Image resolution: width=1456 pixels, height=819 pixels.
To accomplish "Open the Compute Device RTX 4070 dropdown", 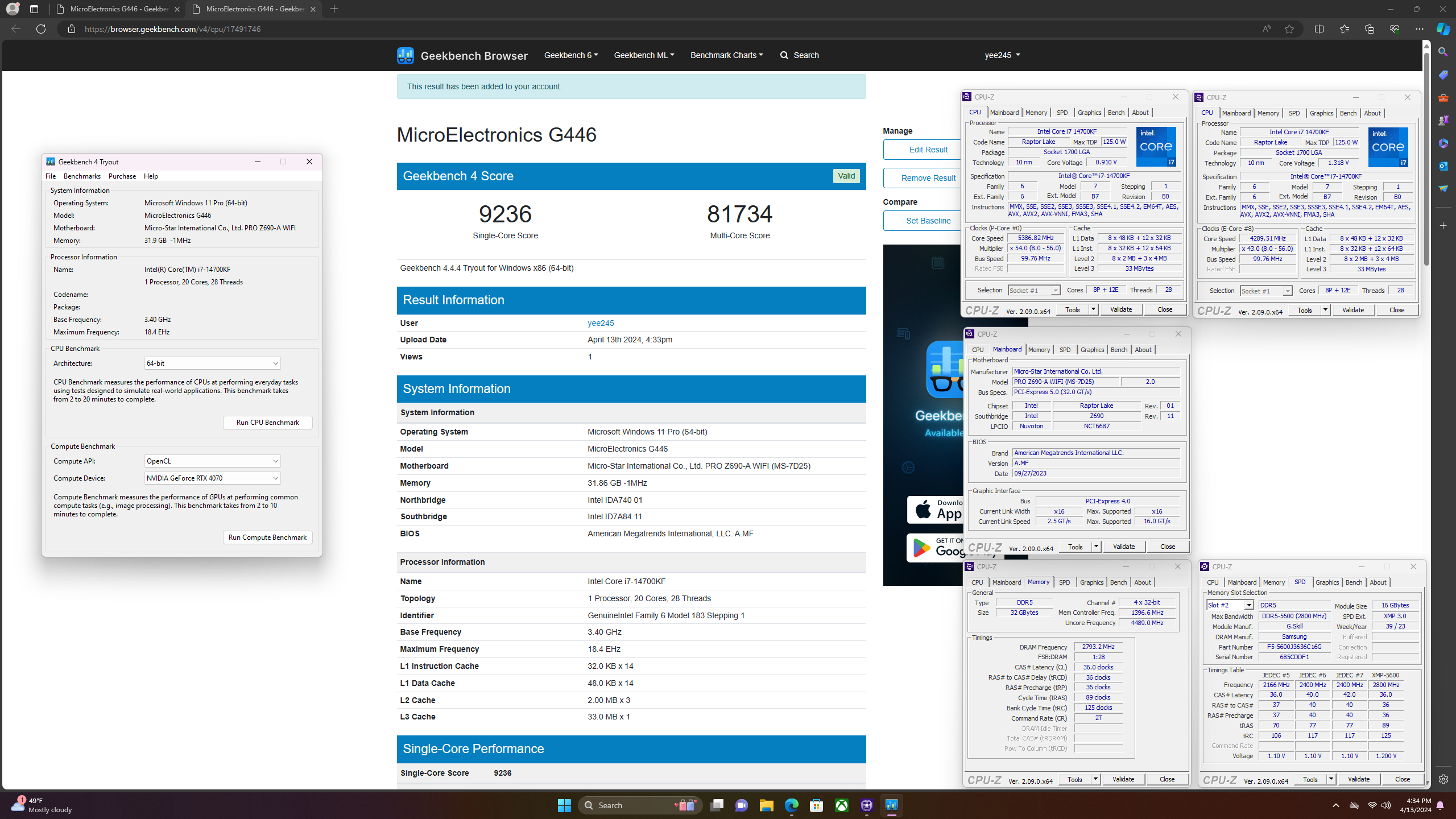I will pyautogui.click(x=212, y=478).
